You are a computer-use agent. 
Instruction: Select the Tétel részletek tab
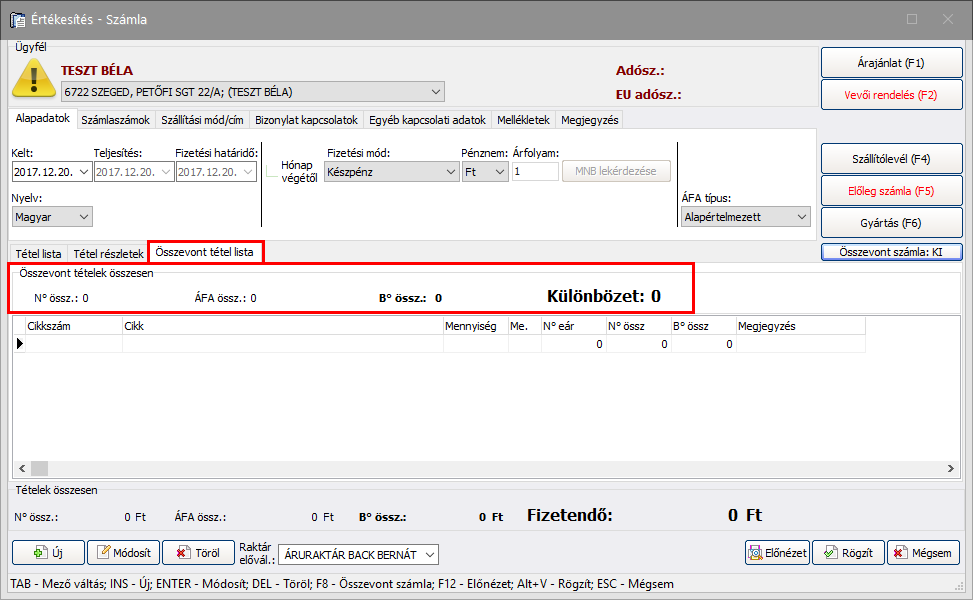(x=108, y=253)
